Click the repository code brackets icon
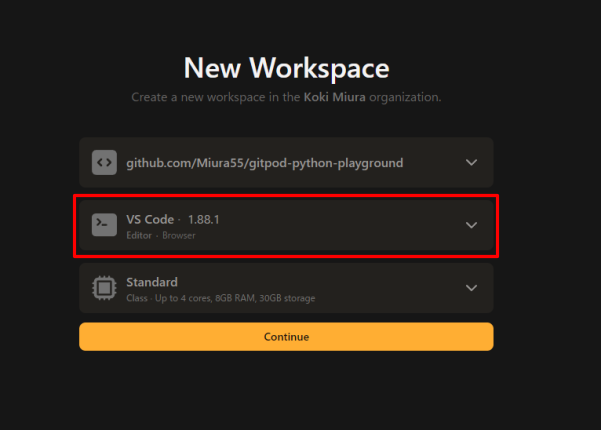Image resolution: width=601 pixels, height=430 pixels. (x=105, y=162)
